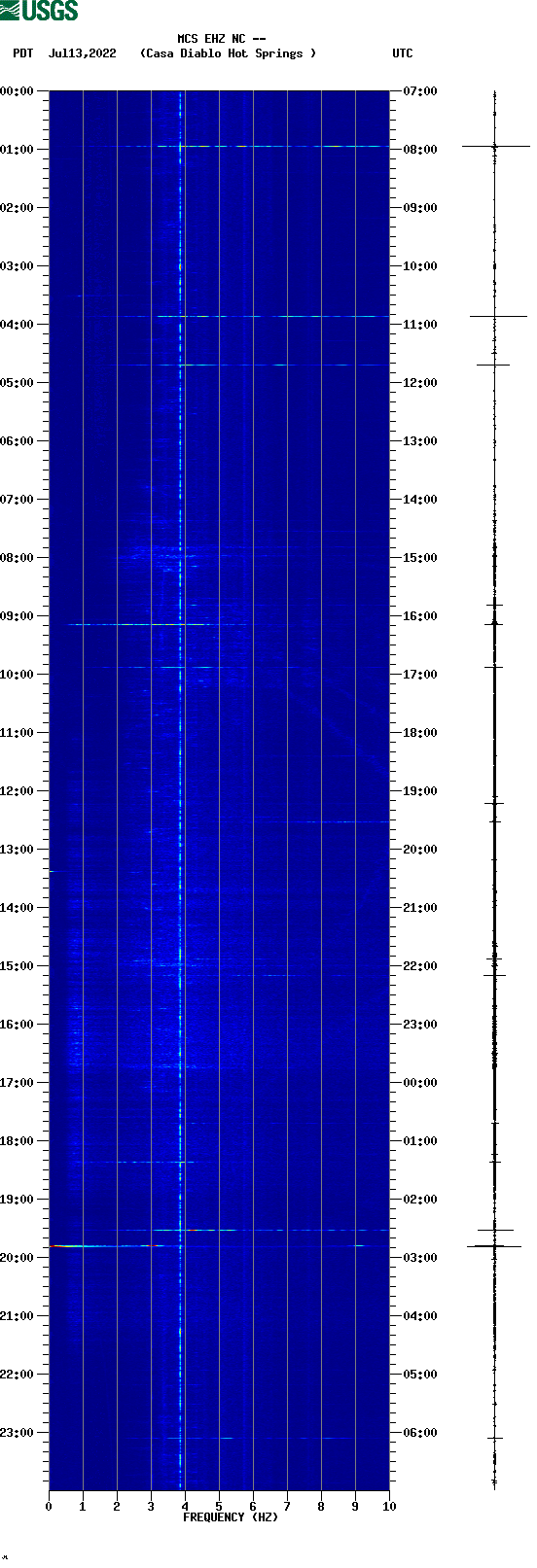Click the 0 Hz frequency tick label
537x1568 pixels.
coord(49,1507)
